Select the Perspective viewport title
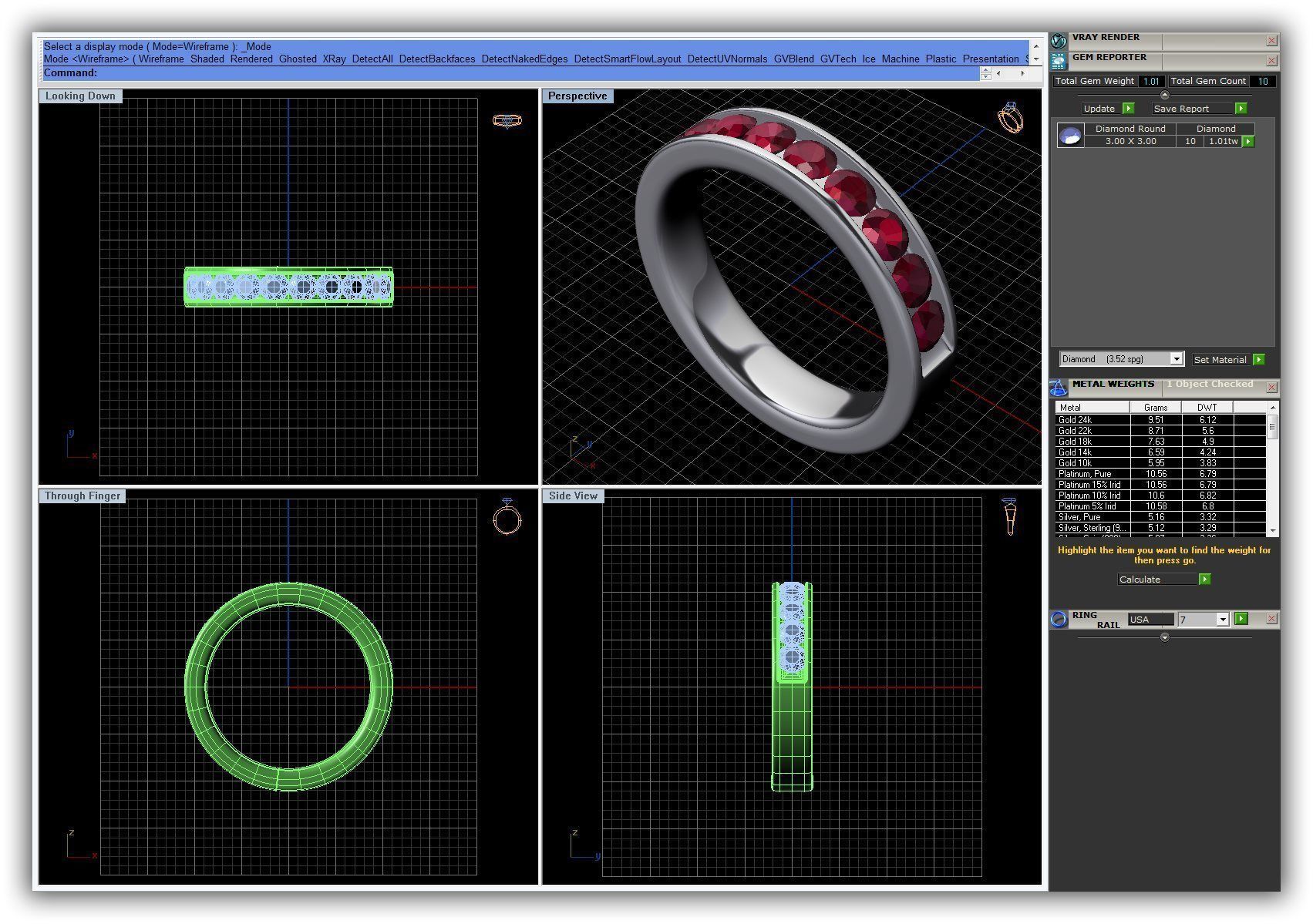This screenshot has width=1313, height=924. tap(577, 96)
